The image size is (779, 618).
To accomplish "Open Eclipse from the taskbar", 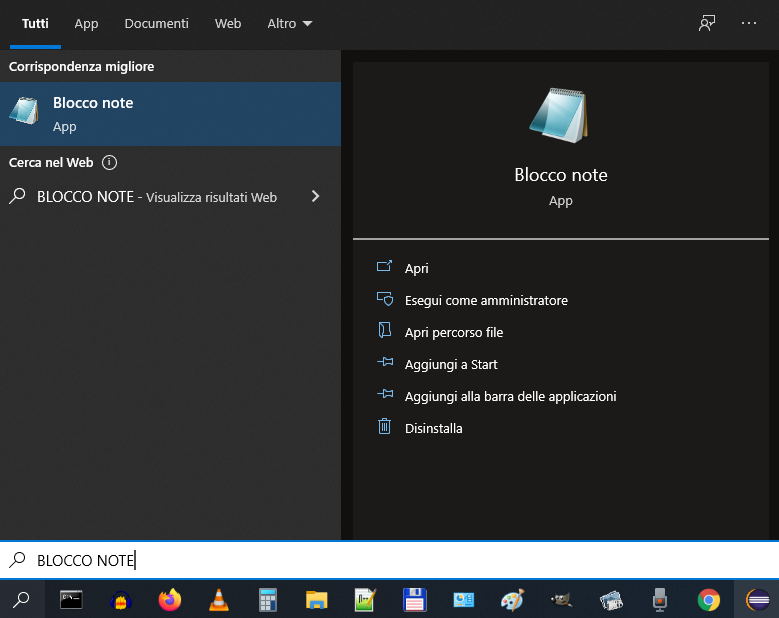I will click(758, 600).
